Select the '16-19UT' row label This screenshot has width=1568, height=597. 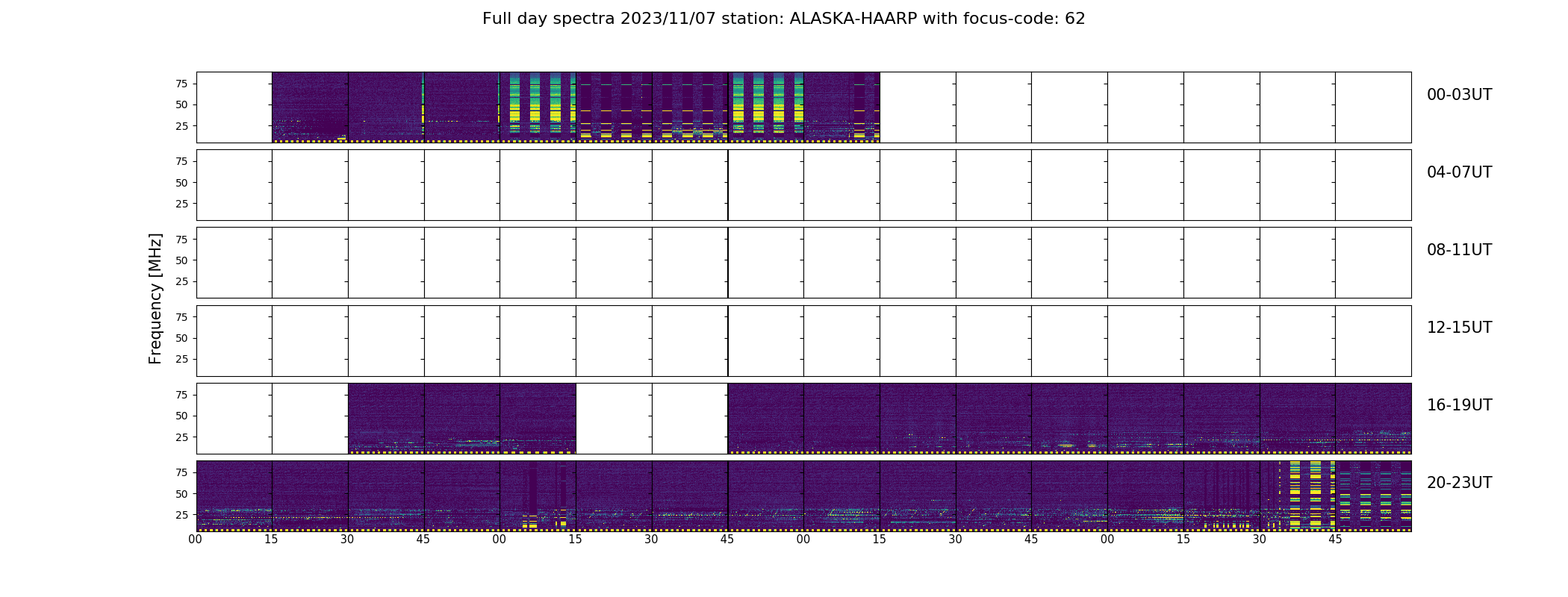point(1459,405)
